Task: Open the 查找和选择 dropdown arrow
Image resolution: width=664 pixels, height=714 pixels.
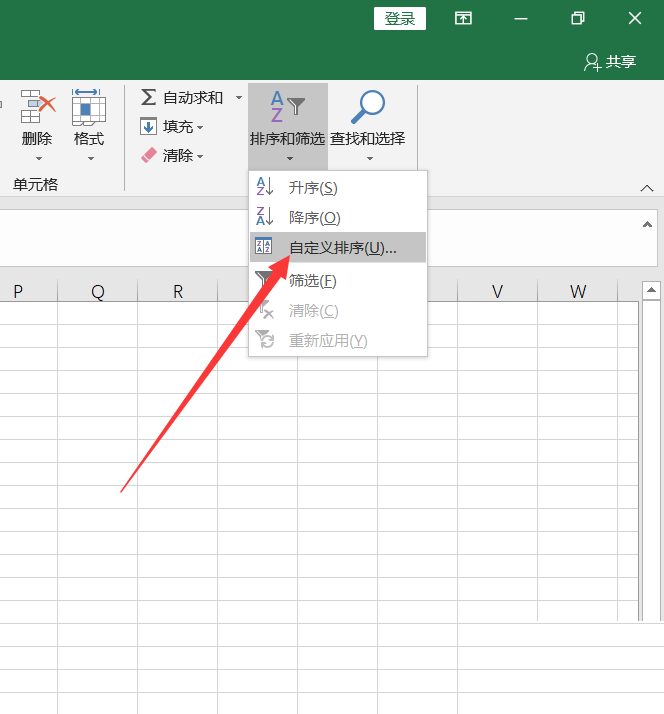Action: 370,158
